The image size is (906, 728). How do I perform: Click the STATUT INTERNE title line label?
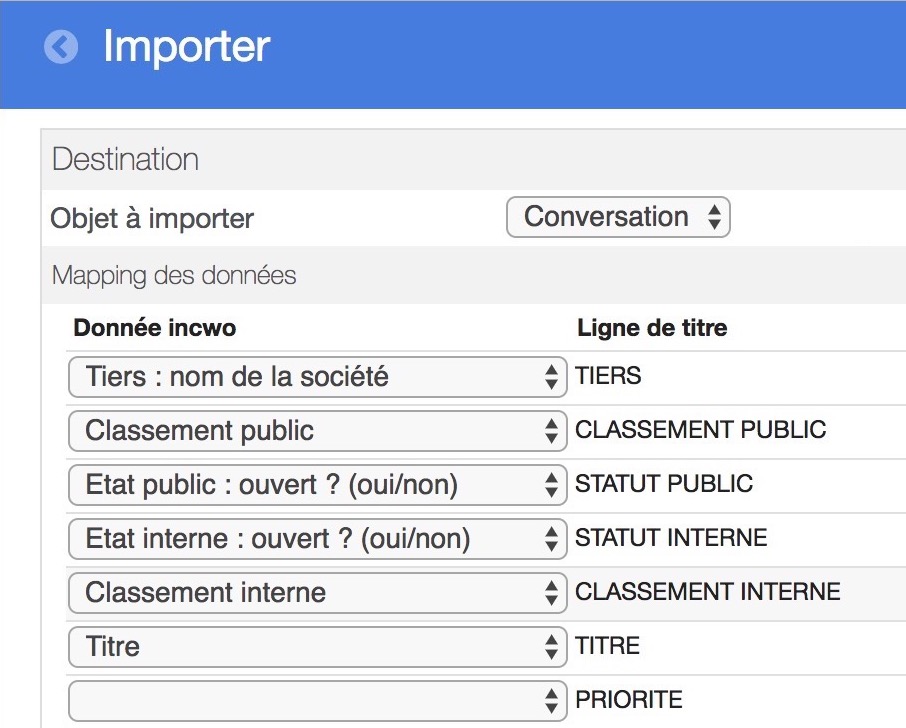pos(671,538)
